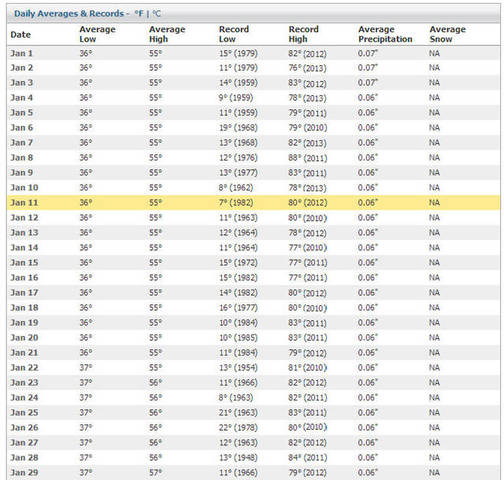Select record low 19° (1968) for Jan 6
The image size is (504, 480).
(238, 128)
